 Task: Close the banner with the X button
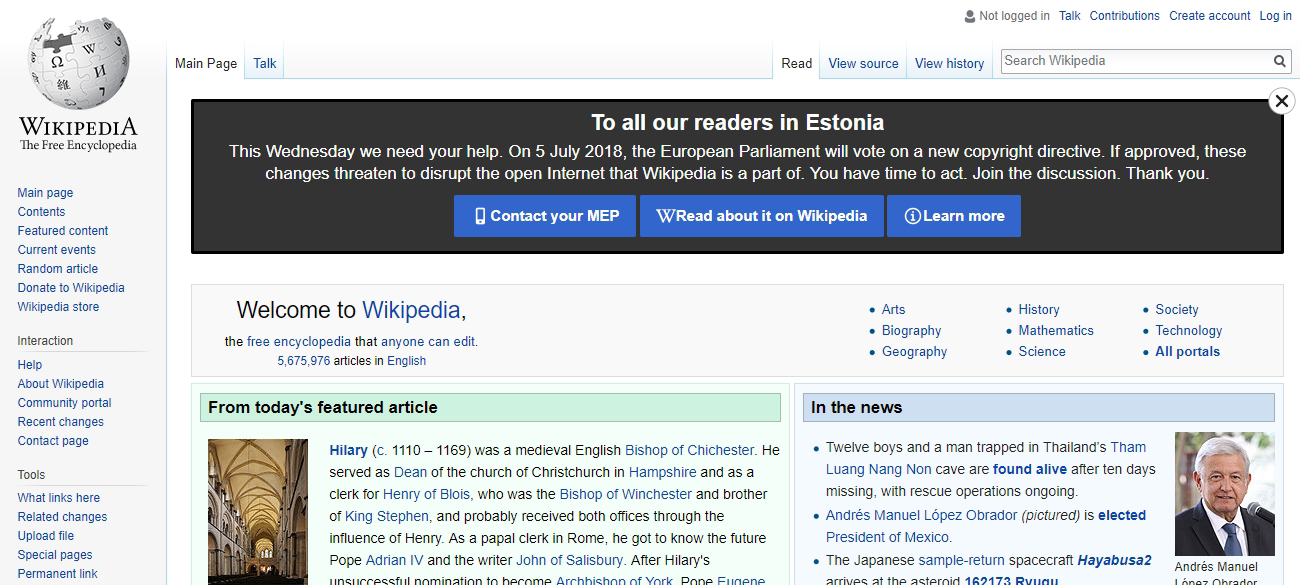1281,100
